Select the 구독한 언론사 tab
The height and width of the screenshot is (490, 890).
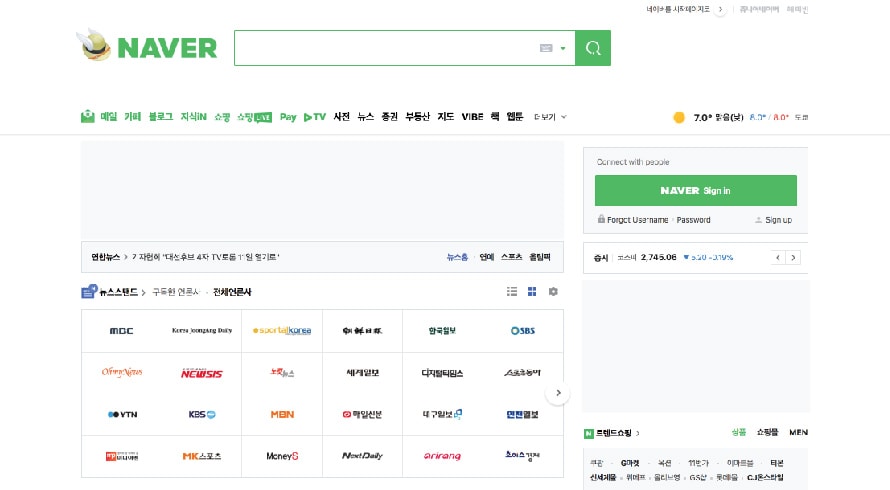(x=176, y=292)
